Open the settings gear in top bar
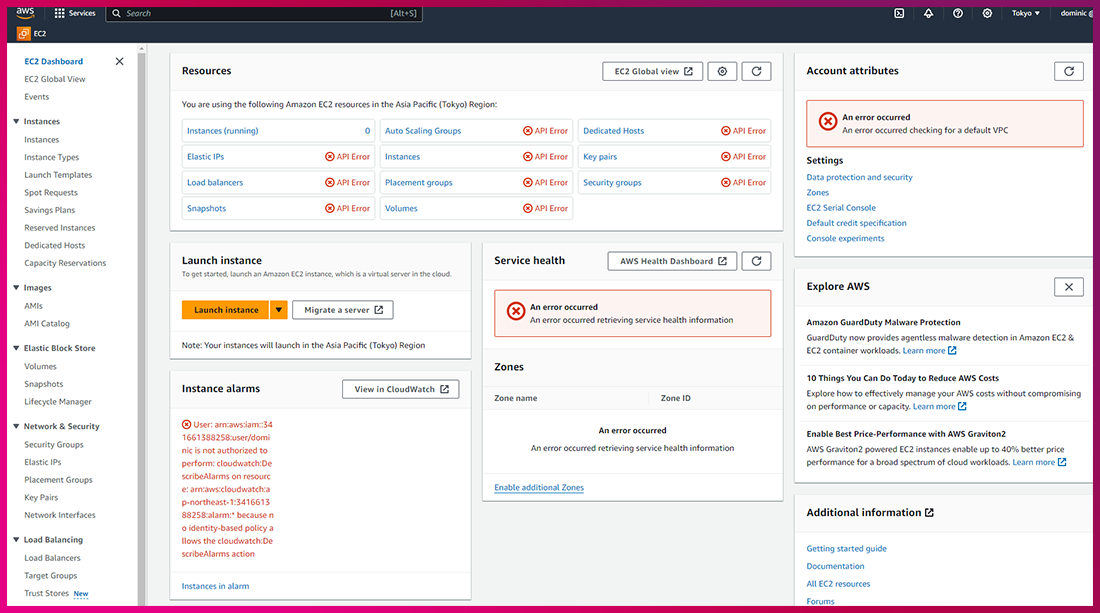The height and width of the screenshot is (613, 1100). [987, 13]
